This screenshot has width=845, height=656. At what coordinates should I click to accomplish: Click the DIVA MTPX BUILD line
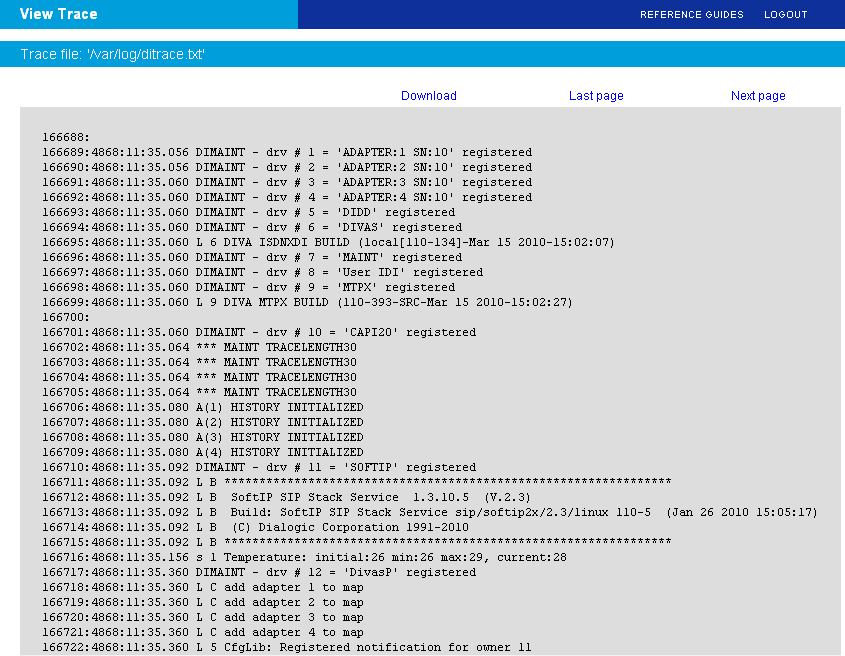(x=307, y=302)
